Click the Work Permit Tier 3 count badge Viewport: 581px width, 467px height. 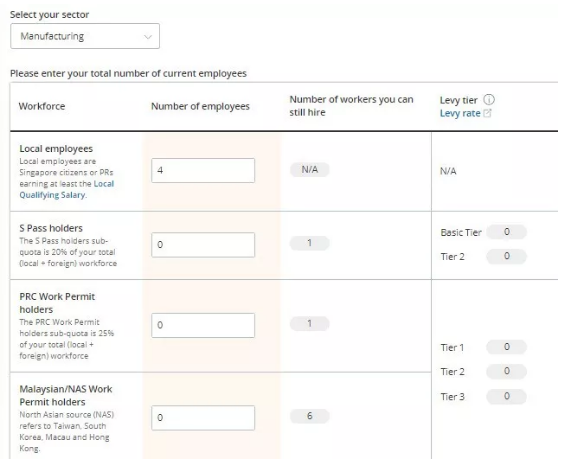tap(506, 396)
